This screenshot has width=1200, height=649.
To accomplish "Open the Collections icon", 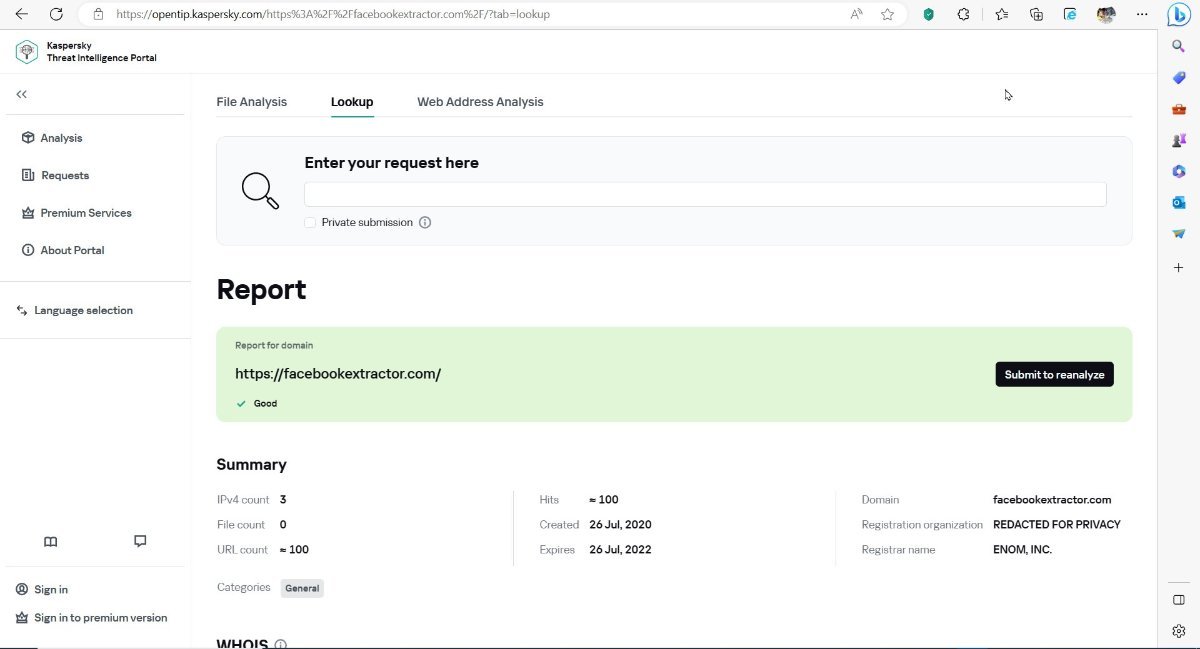I will tap(1037, 14).
